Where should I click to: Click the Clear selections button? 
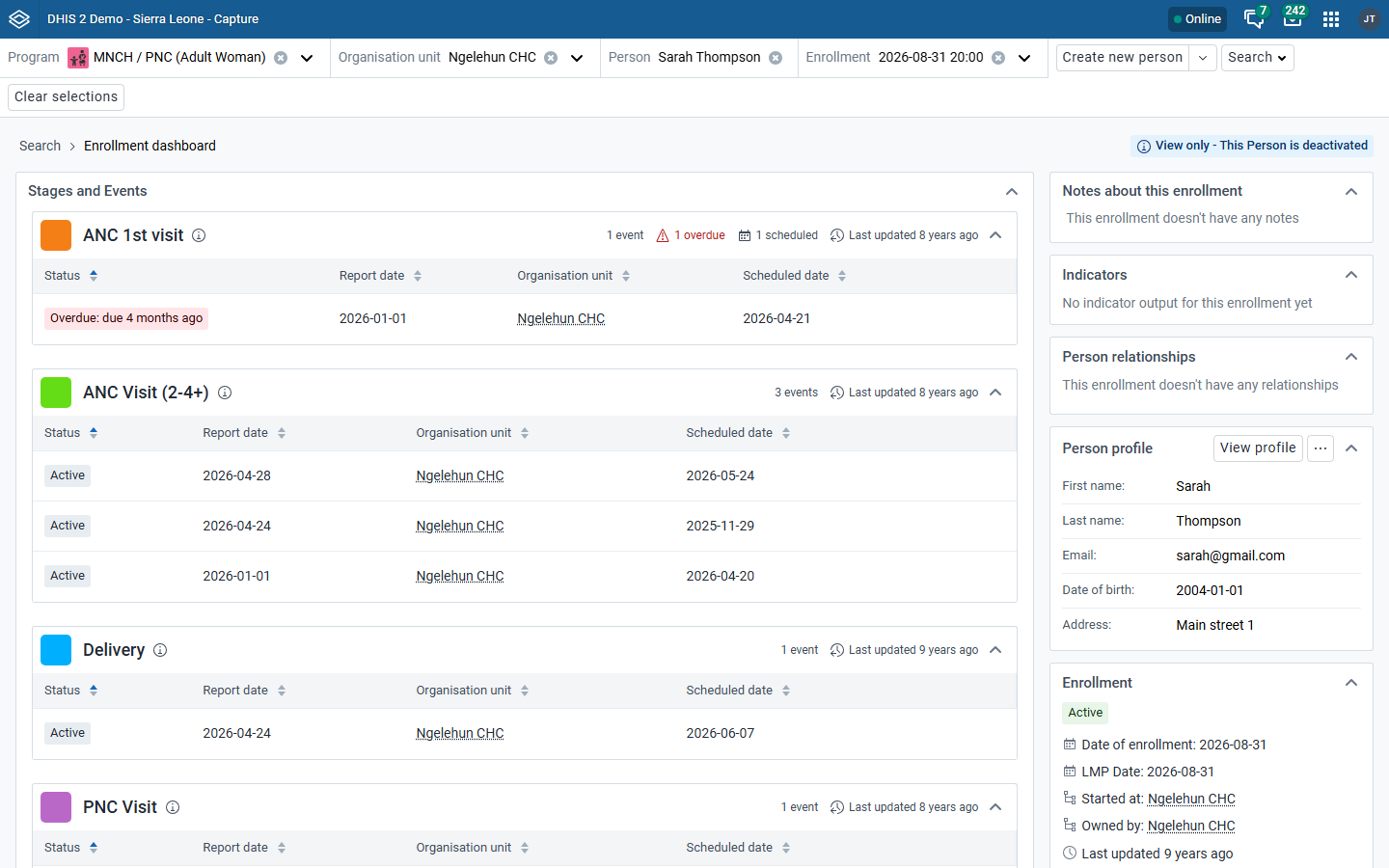coord(67,96)
